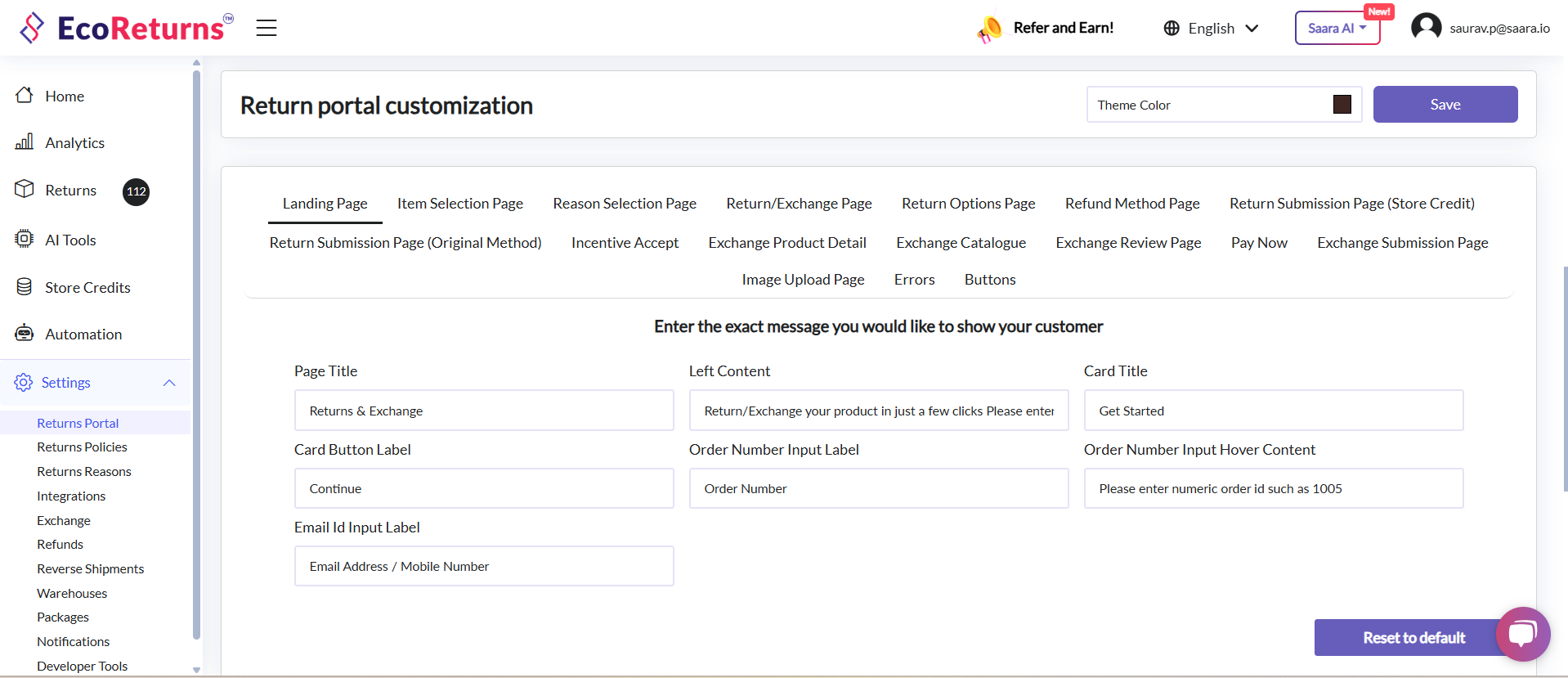Viewport: 1568px width, 678px height.
Task: Click the Page Title input field
Action: coord(484,411)
